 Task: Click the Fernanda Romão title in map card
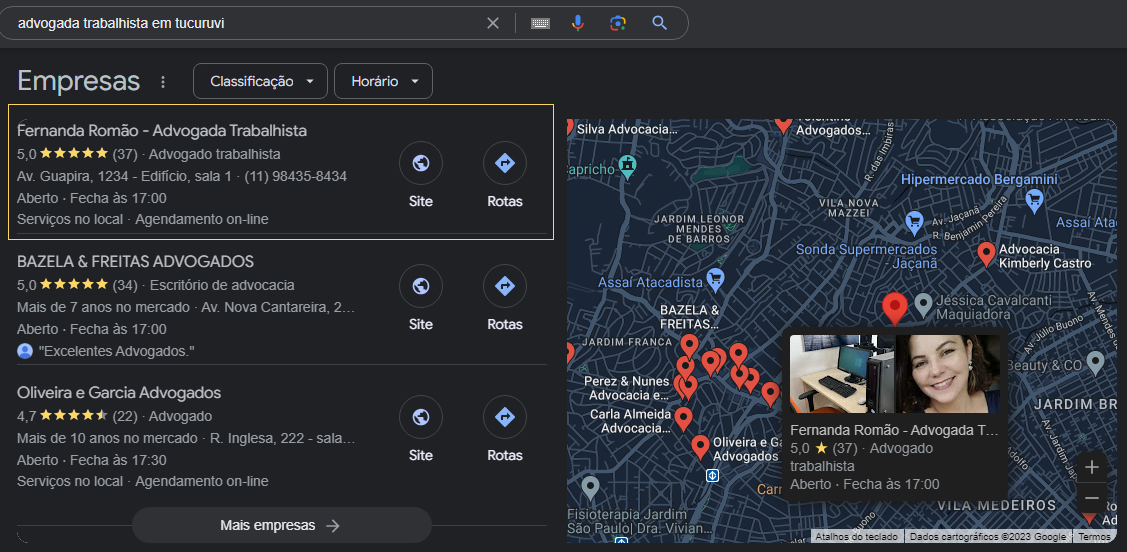click(x=894, y=431)
